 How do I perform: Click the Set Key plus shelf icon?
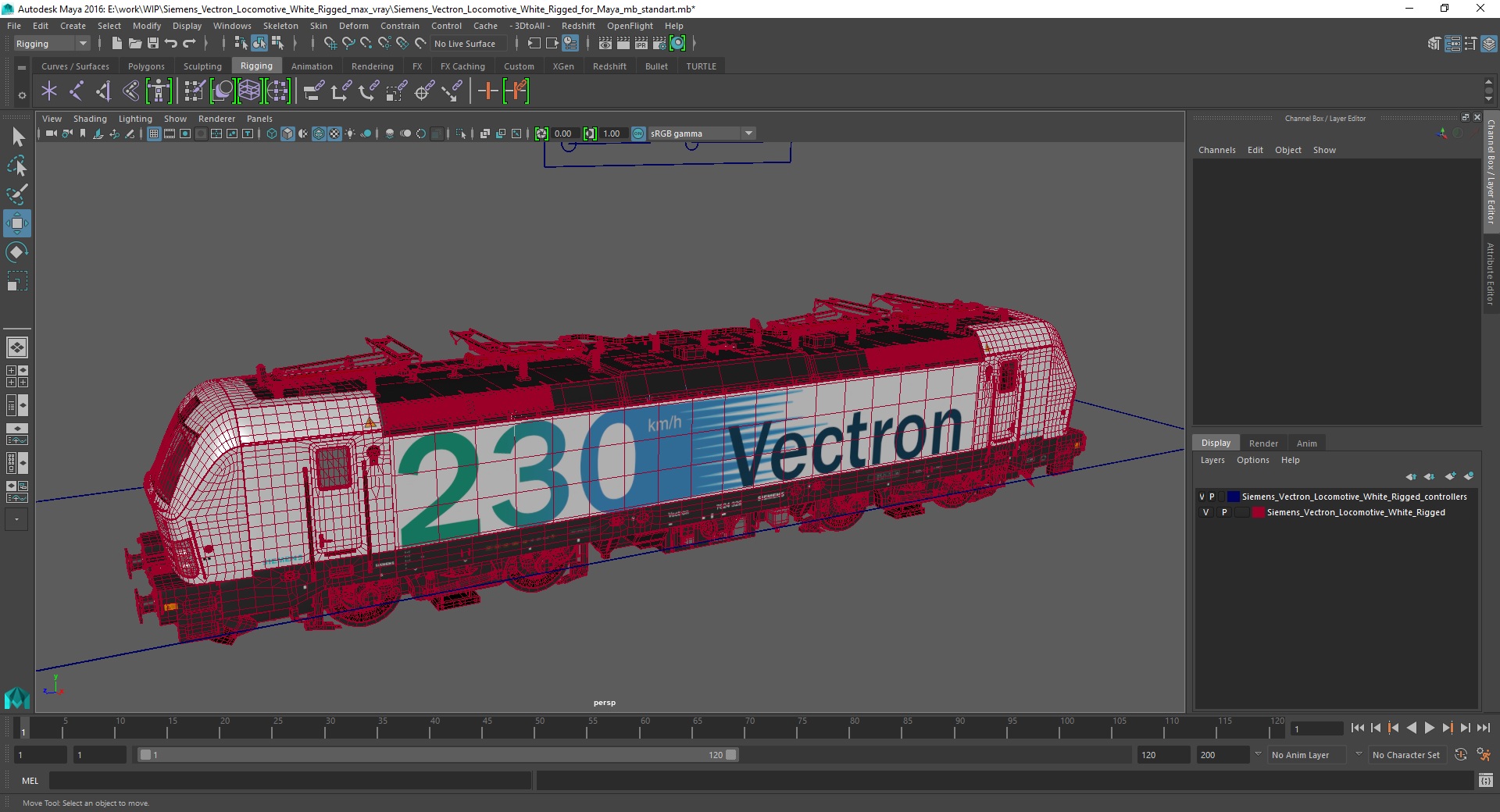pos(487,91)
